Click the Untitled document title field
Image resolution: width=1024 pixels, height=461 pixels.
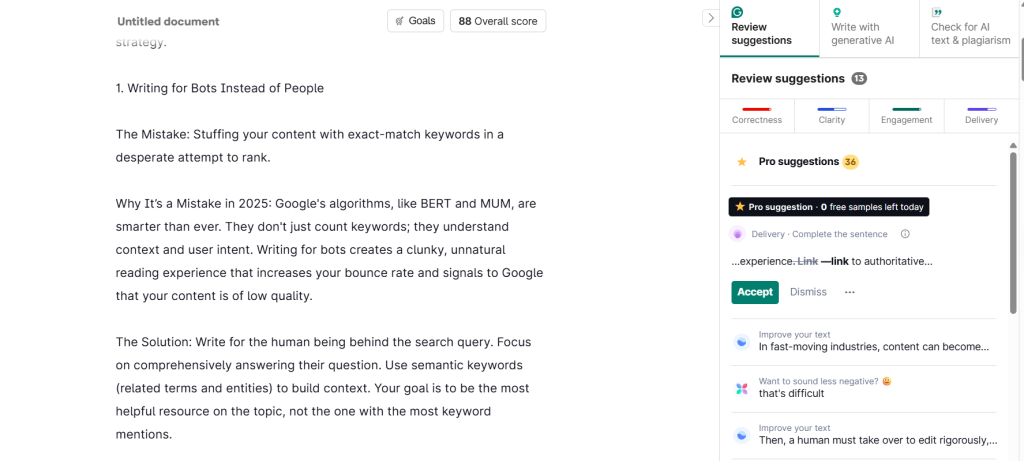coord(168,21)
